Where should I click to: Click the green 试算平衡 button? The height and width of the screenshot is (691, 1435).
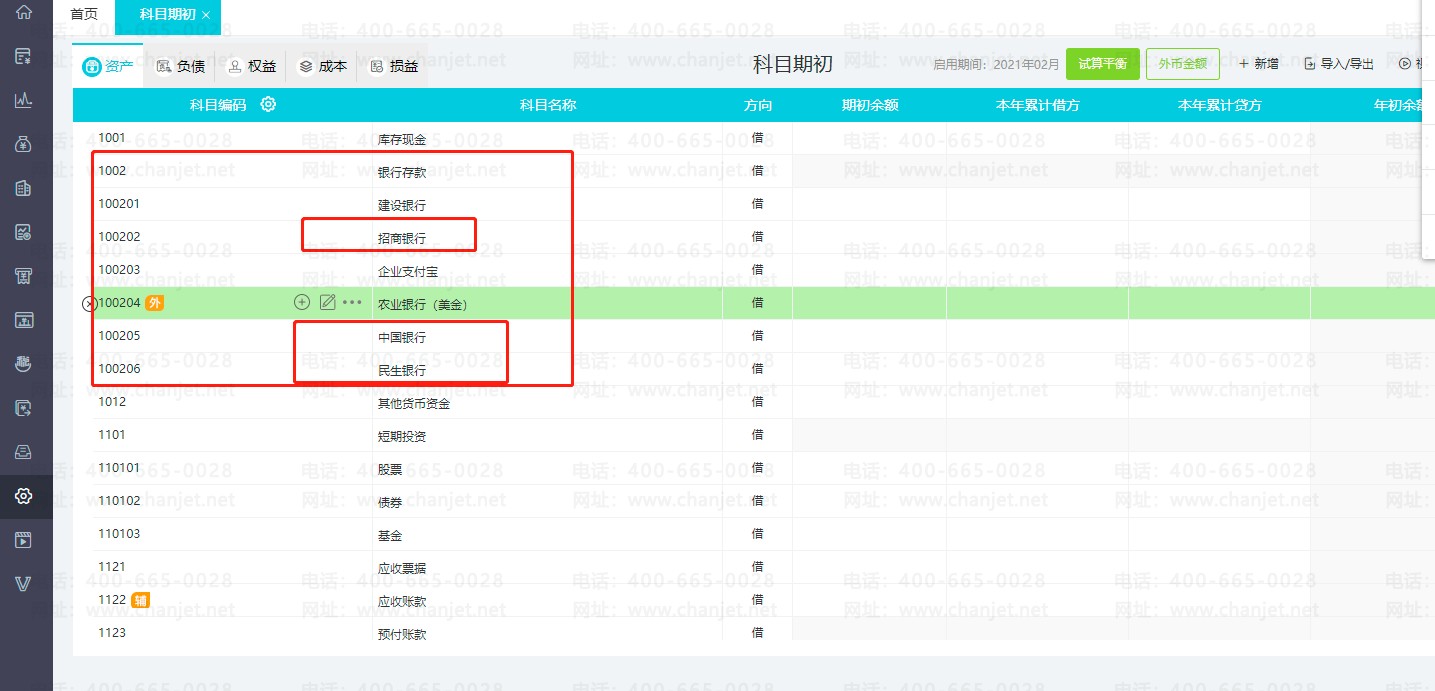1102,64
